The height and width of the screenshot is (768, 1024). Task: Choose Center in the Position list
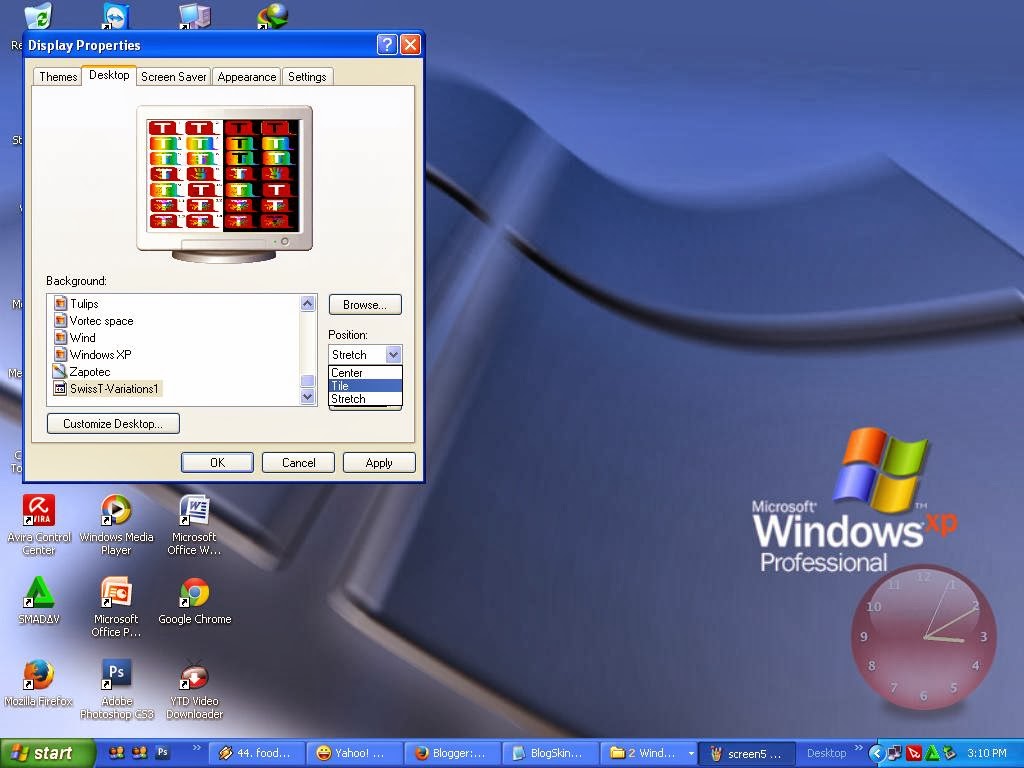coord(365,373)
